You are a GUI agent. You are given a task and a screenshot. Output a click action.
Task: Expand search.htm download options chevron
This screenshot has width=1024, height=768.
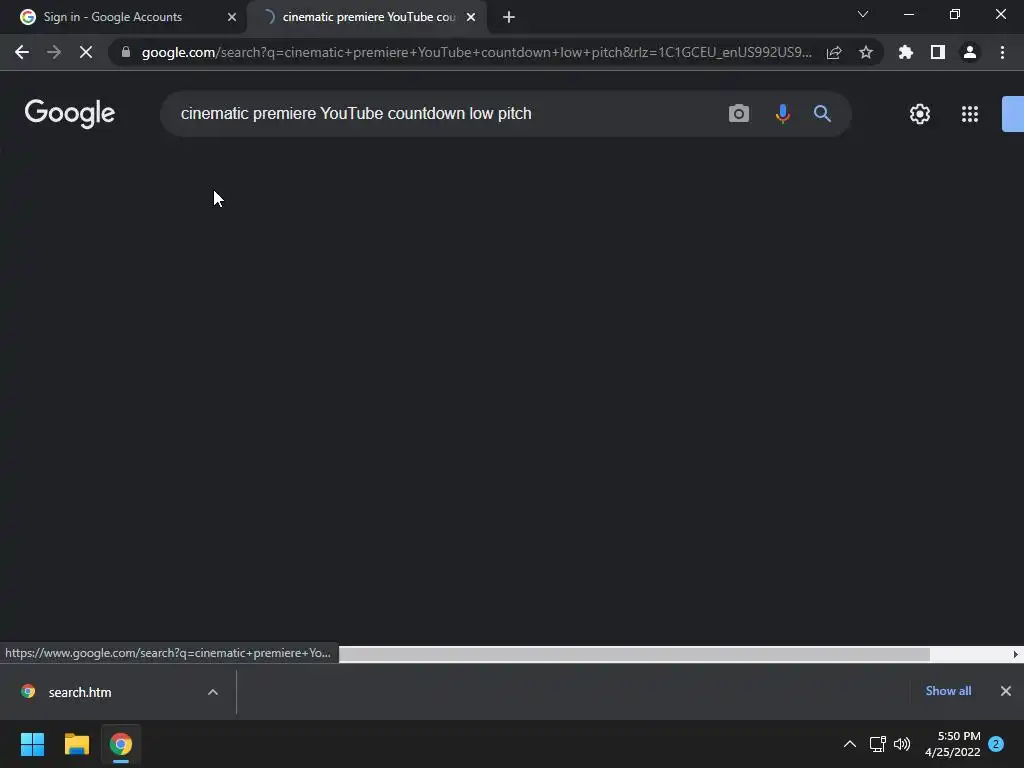213,692
